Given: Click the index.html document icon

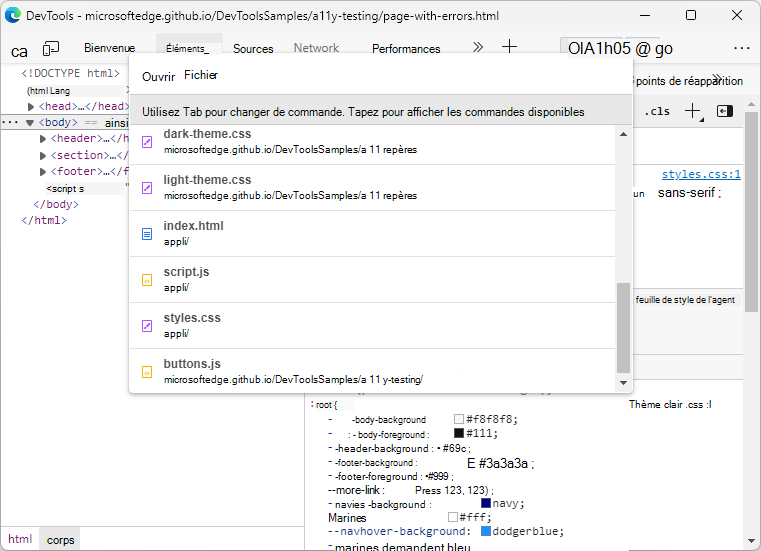Looking at the screenshot, I should (147, 234).
